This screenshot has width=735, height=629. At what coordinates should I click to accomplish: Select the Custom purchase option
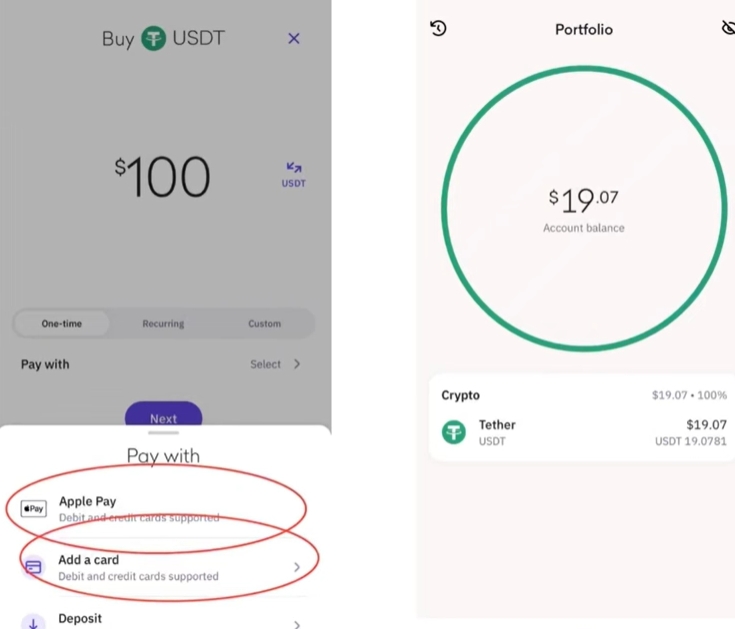[264, 323]
